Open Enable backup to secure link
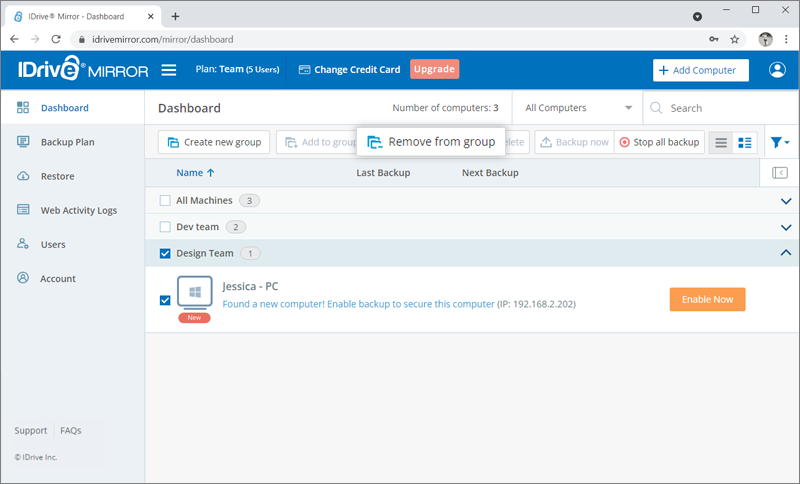Image resolution: width=800 pixels, height=484 pixels. (358, 304)
